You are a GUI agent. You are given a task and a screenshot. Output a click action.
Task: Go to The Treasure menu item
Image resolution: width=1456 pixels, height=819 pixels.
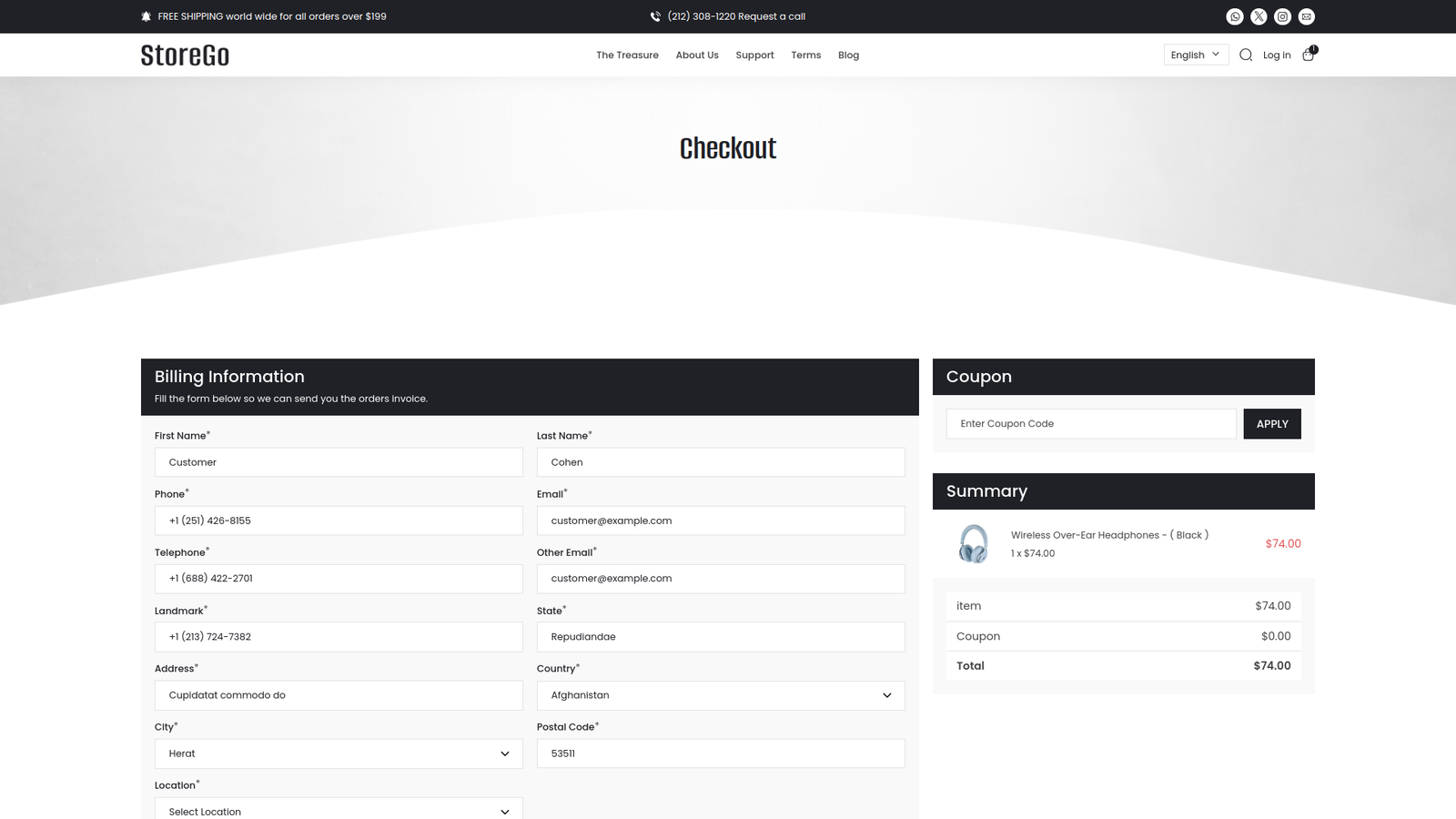[x=627, y=55]
